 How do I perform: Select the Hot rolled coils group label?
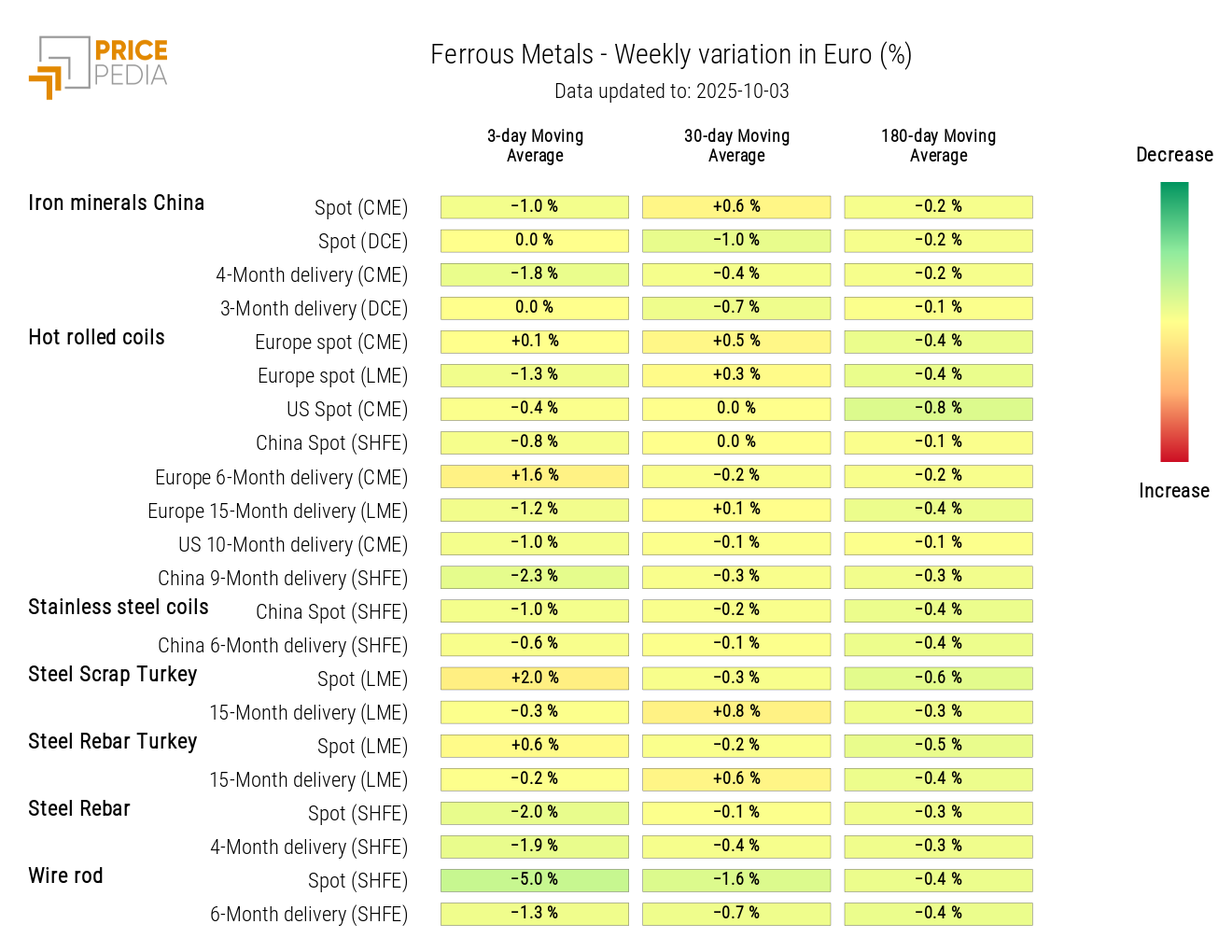[96, 338]
